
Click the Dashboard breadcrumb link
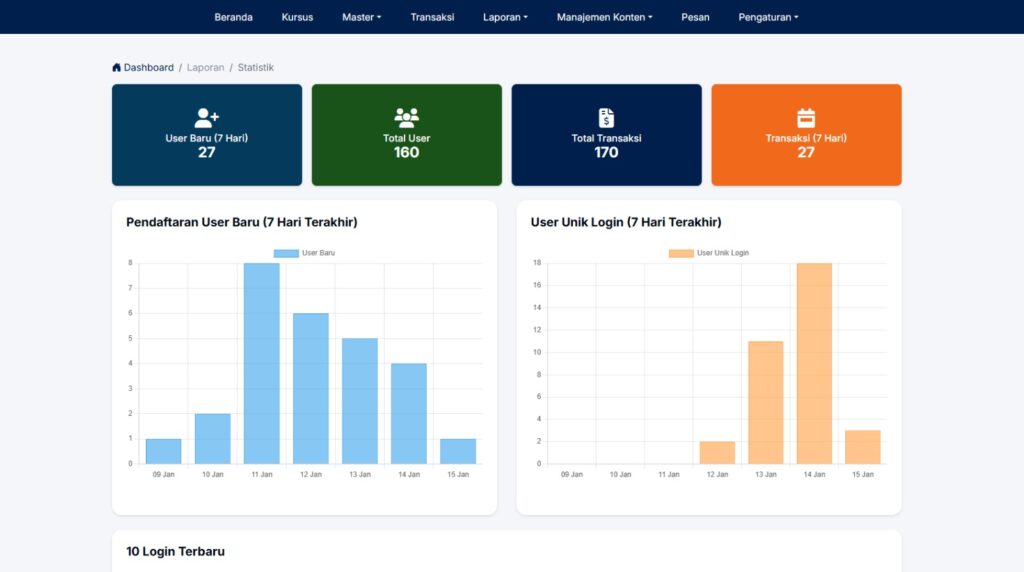coord(148,68)
